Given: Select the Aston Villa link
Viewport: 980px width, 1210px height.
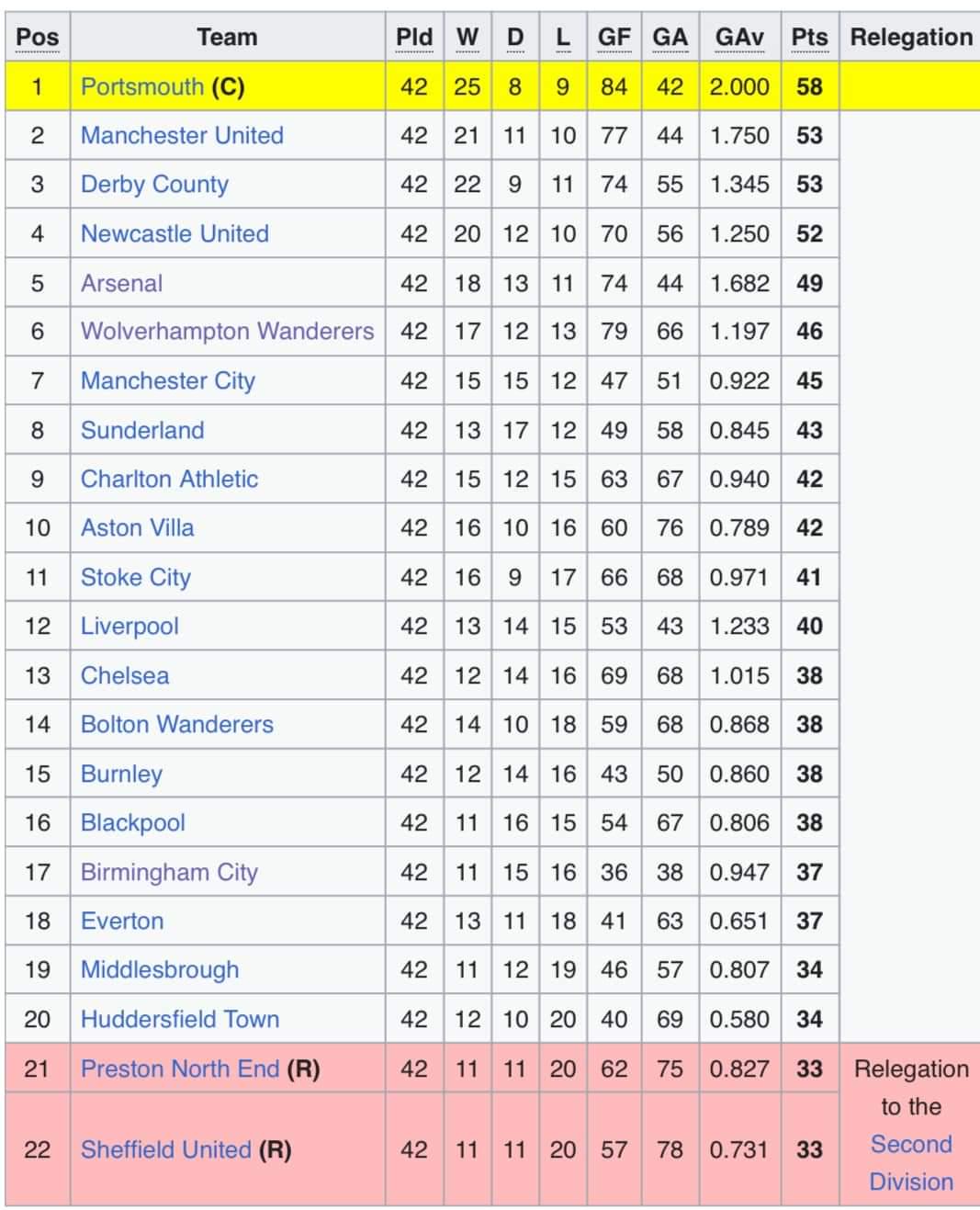Looking at the screenshot, I should [x=137, y=527].
